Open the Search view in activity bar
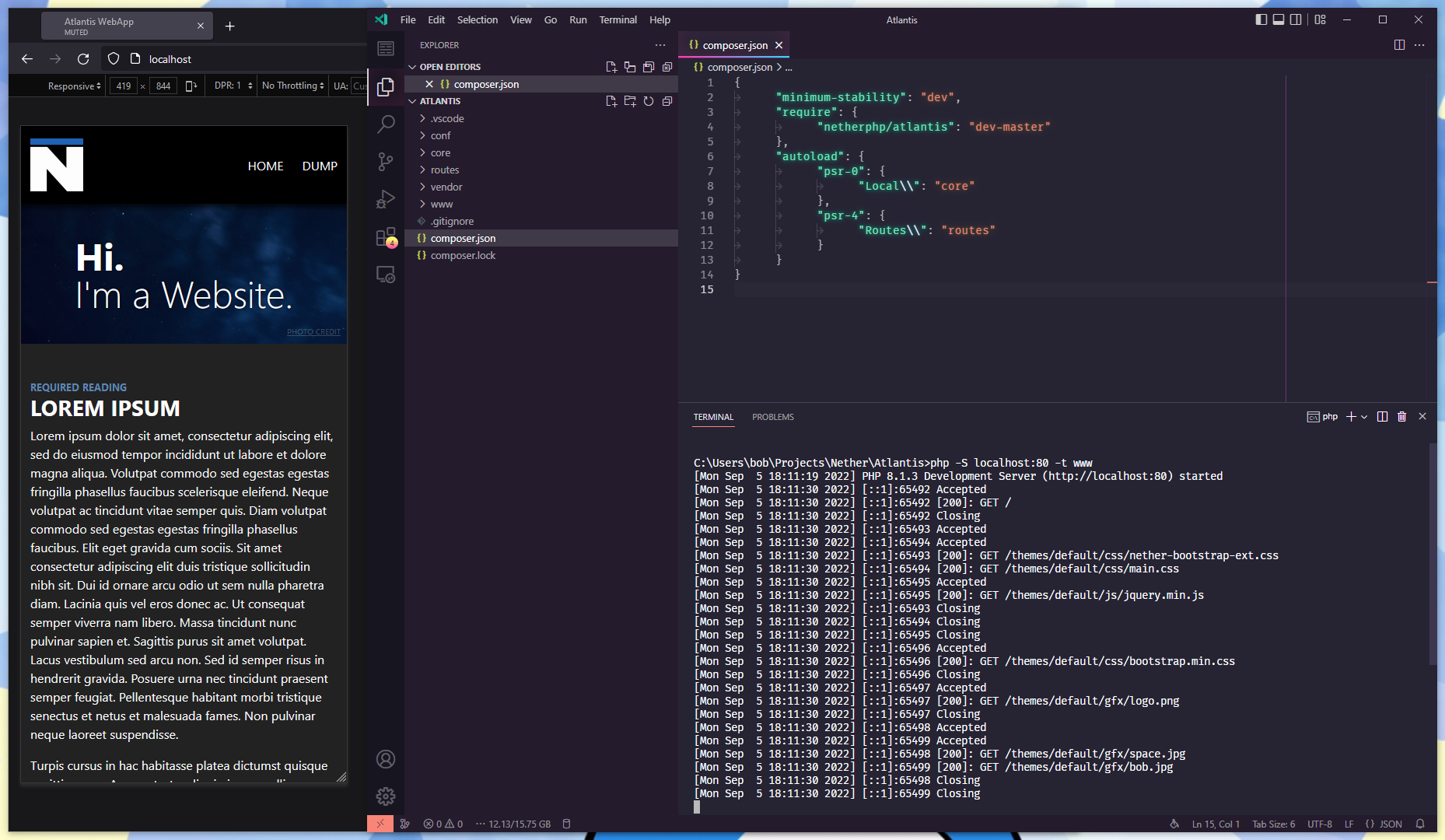This screenshot has width=1445, height=840. (386, 124)
